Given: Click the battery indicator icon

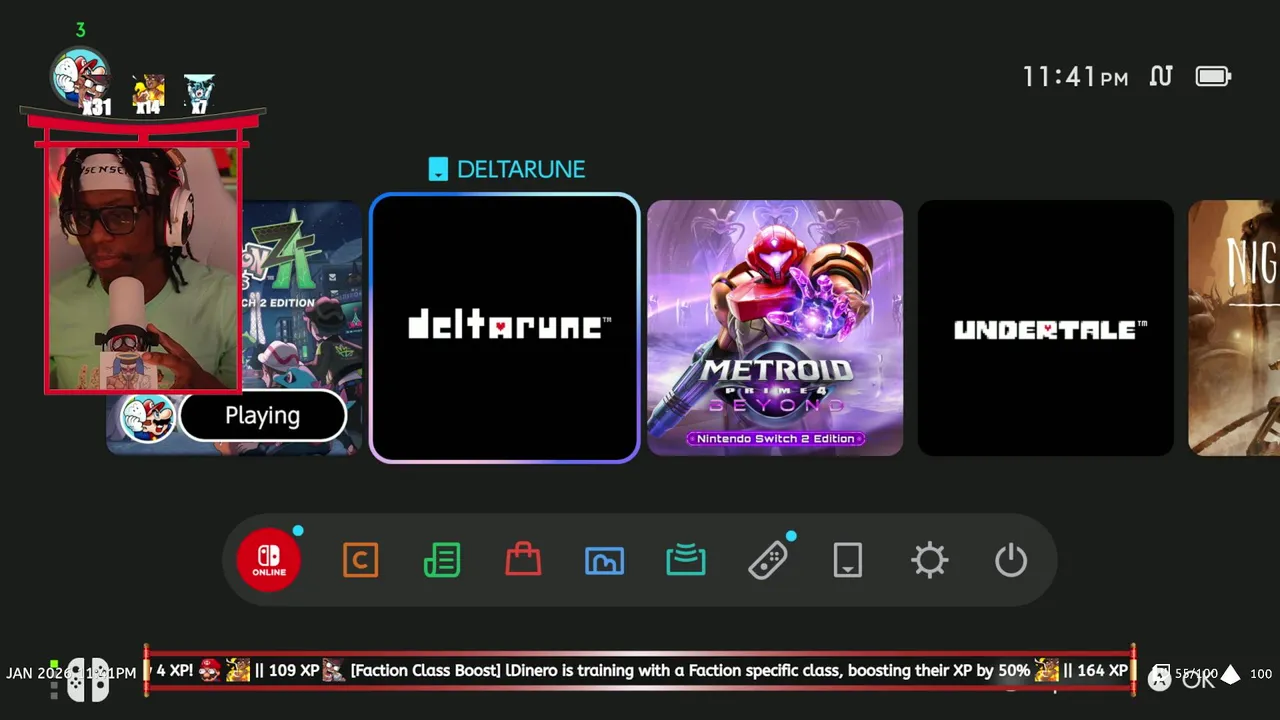Looking at the screenshot, I should [x=1213, y=76].
